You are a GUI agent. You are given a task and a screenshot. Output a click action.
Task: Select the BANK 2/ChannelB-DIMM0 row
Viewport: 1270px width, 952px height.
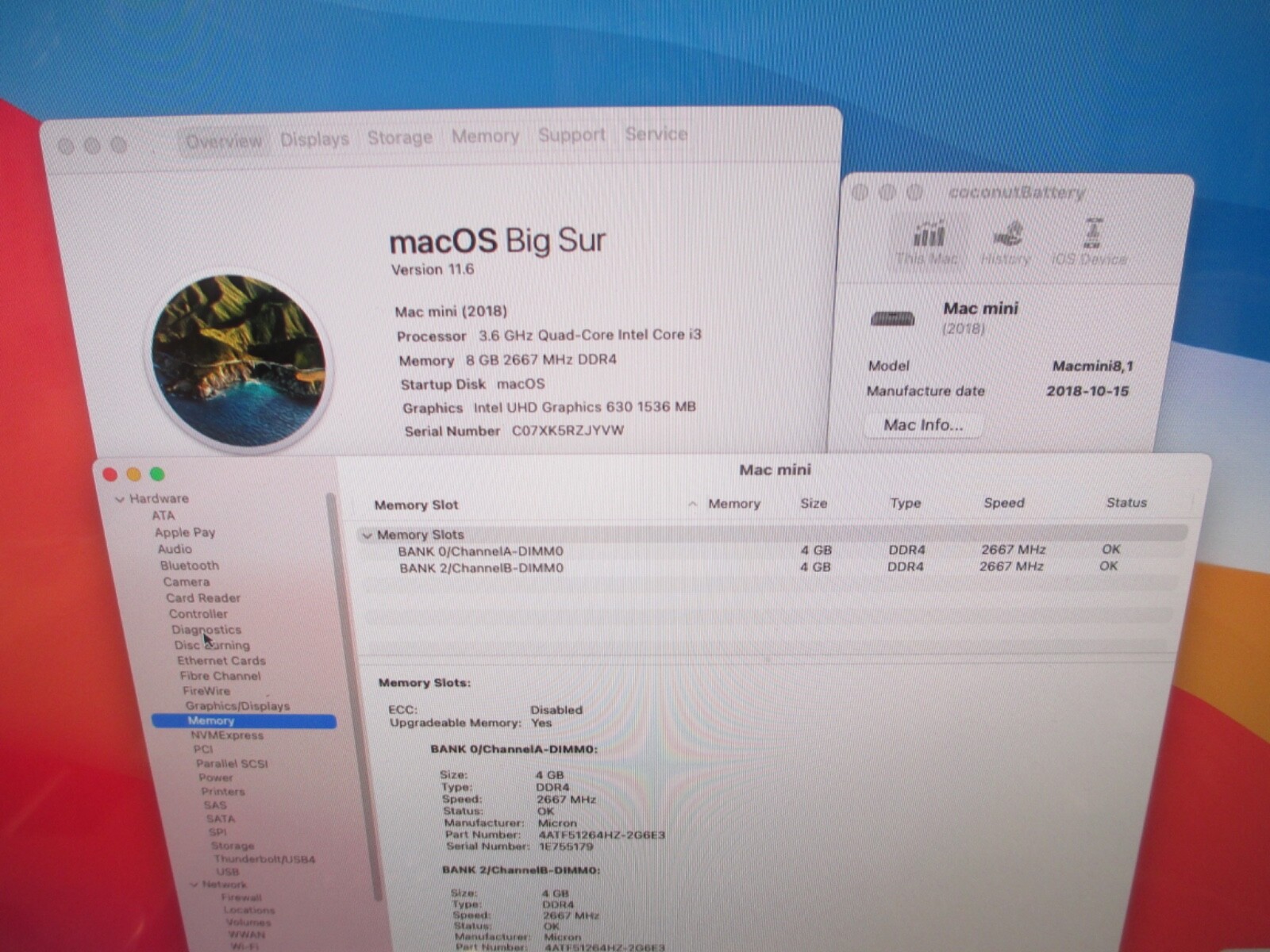click(x=770, y=567)
